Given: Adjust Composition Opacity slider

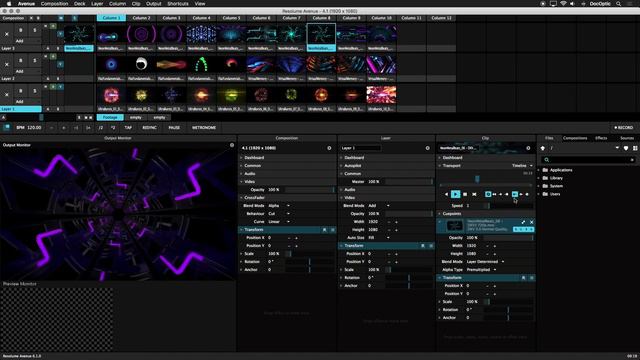Looking at the screenshot, I should [309, 190].
